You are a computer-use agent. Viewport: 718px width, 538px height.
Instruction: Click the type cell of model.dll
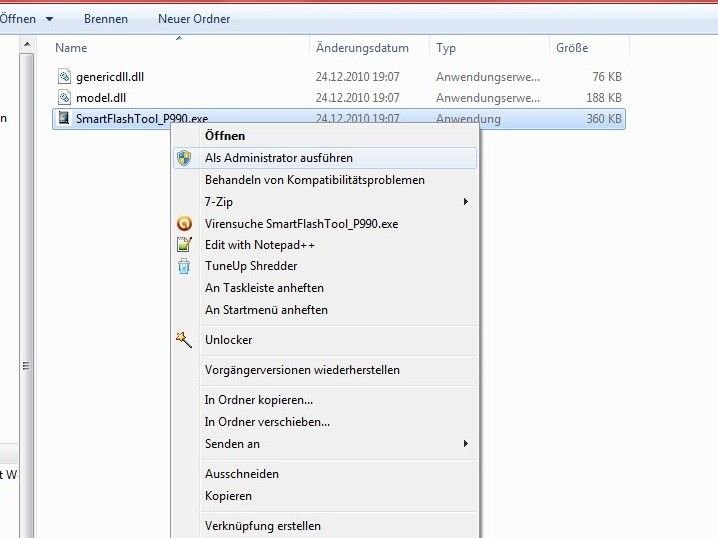pos(488,98)
